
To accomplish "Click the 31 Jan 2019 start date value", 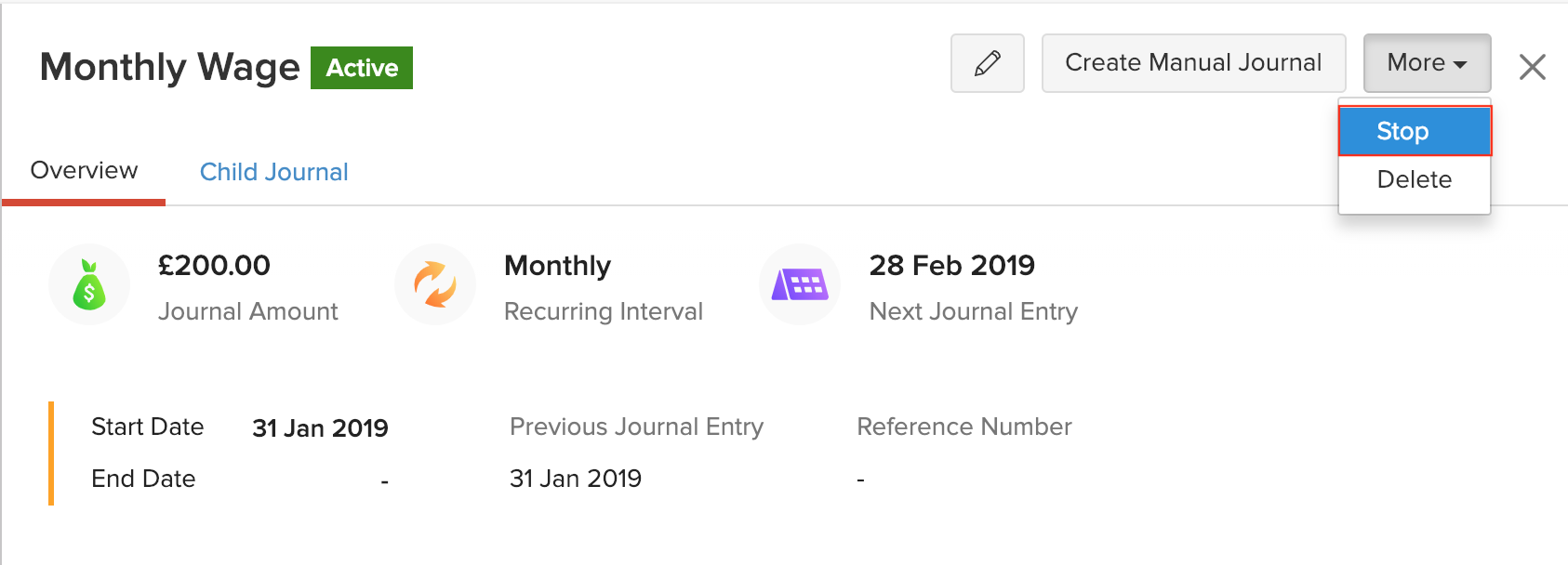I will [x=320, y=427].
